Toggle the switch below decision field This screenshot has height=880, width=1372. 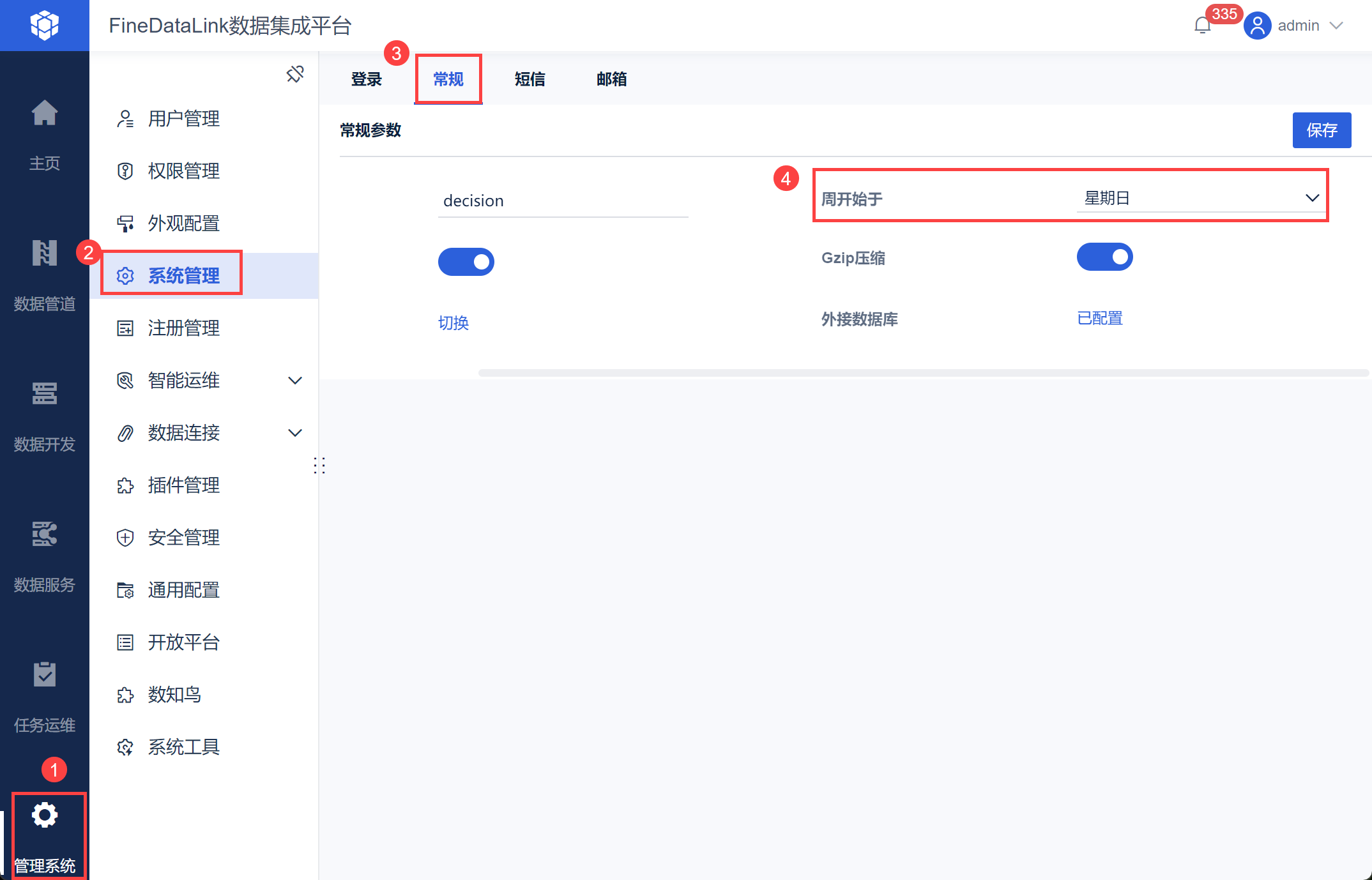pos(466,262)
